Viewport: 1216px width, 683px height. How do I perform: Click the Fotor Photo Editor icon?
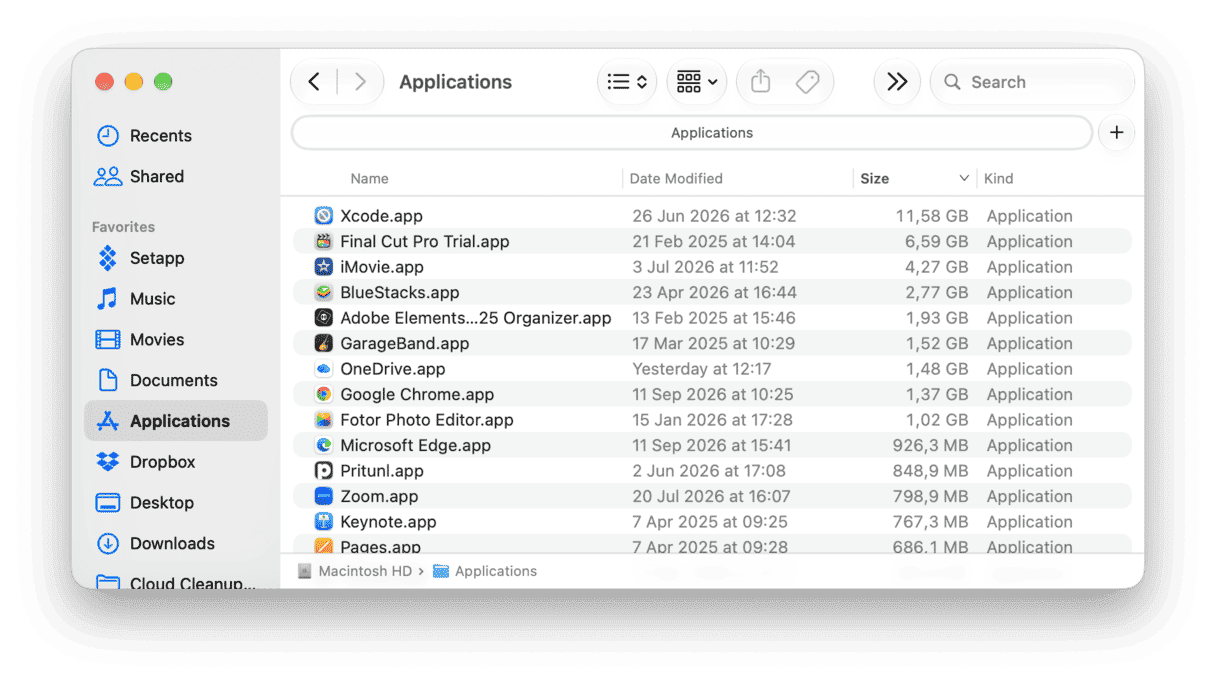323,420
